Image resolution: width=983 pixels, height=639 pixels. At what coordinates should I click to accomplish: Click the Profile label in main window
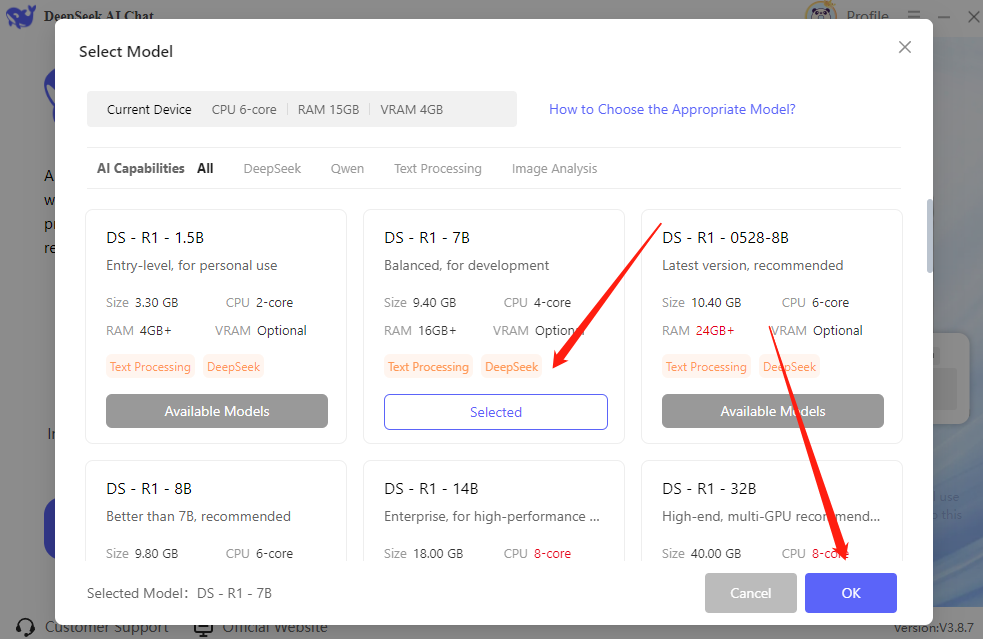point(868,16)
